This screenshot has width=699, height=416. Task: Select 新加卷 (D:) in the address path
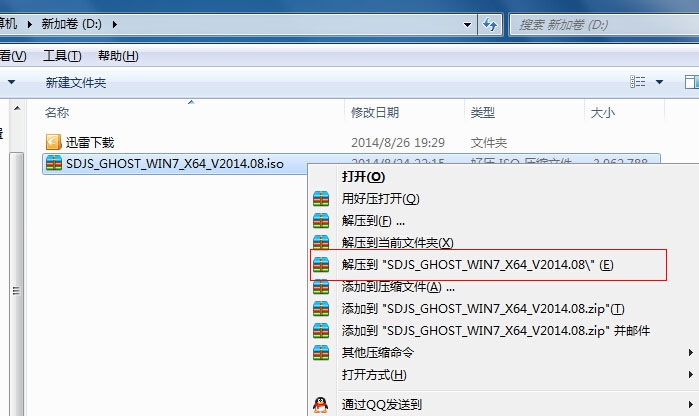pos(72,24)
